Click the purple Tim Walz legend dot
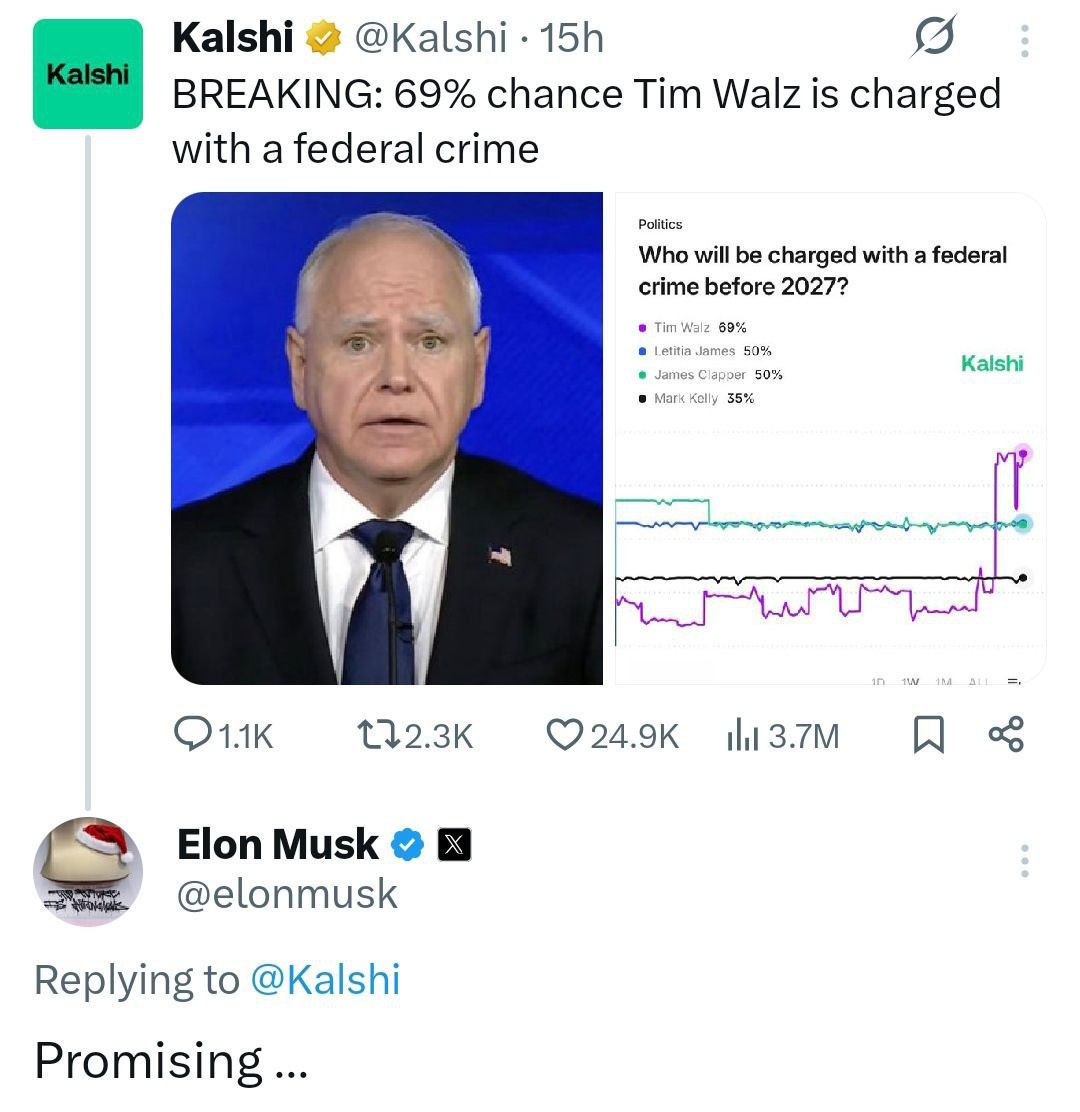 [642, 328]
